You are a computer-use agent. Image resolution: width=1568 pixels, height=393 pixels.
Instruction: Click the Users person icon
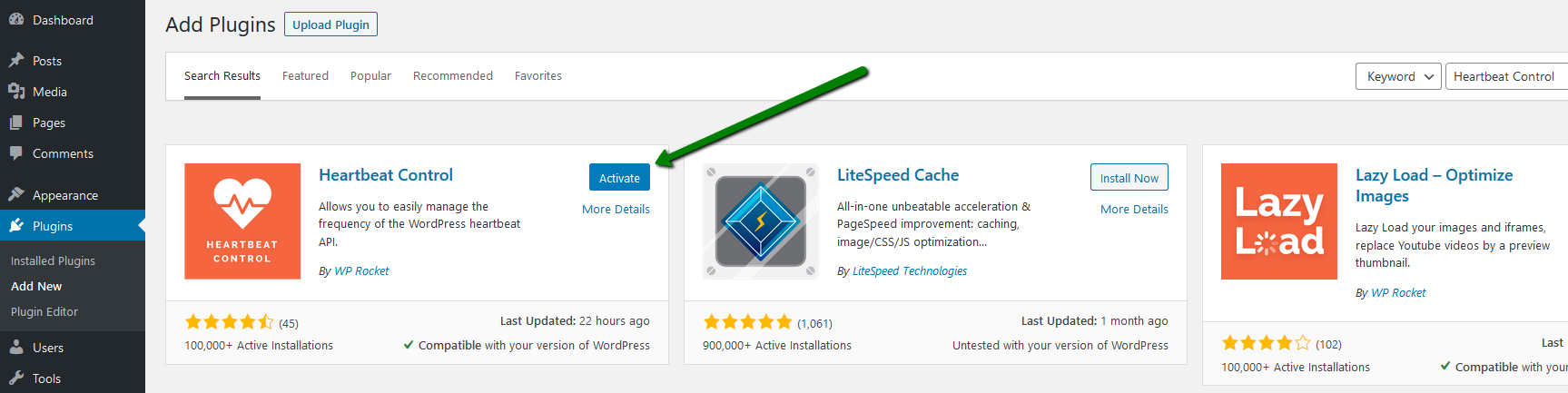tap(16, 348)
